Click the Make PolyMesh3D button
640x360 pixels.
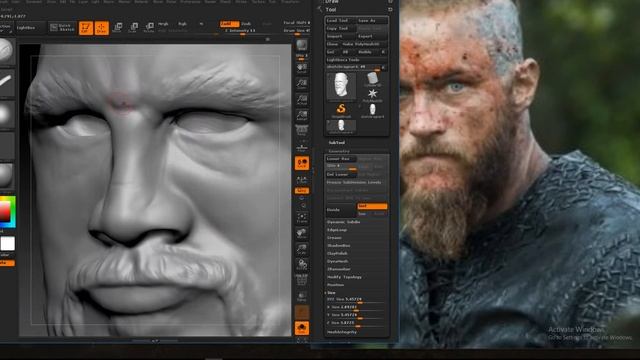point(364,44)
